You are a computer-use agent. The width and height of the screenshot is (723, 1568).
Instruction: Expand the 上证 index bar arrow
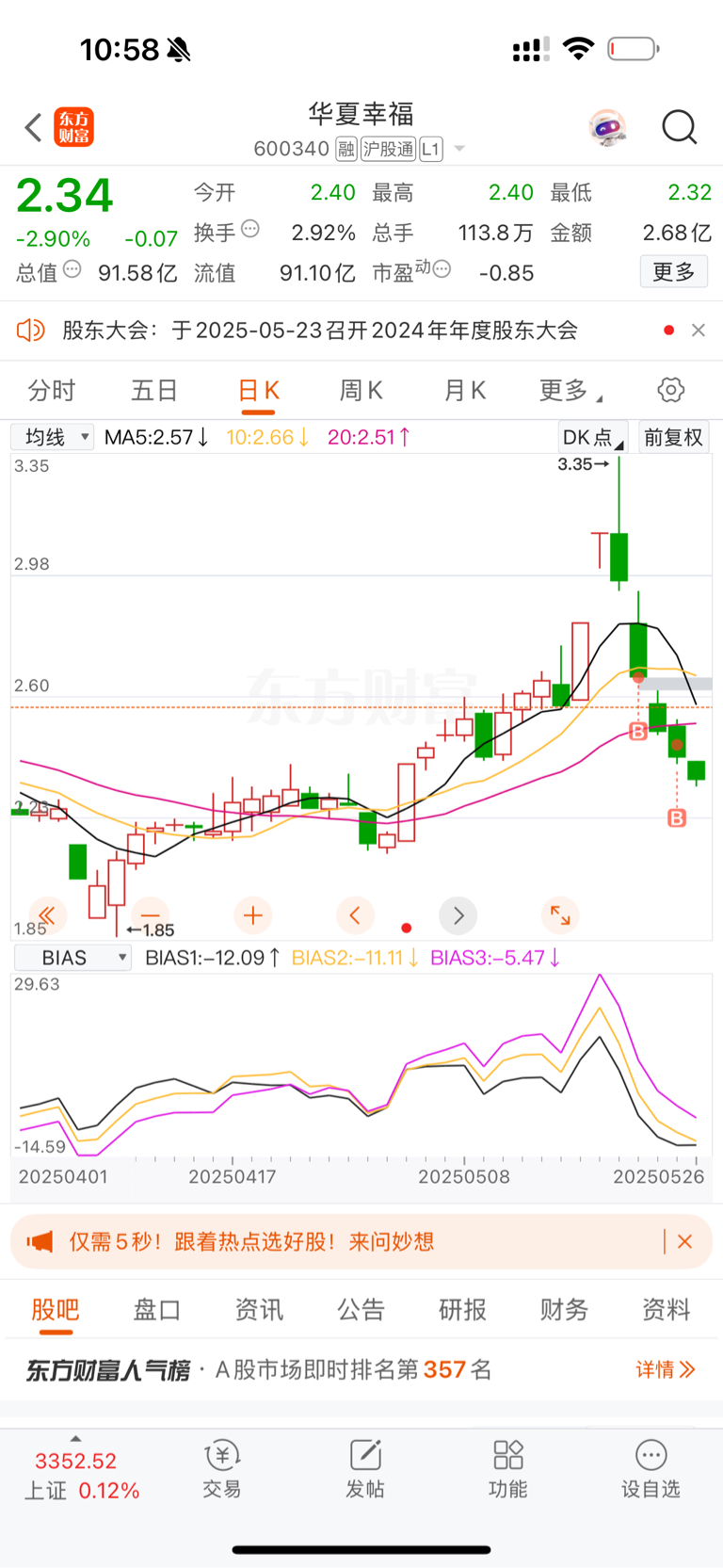(75, 1439)
